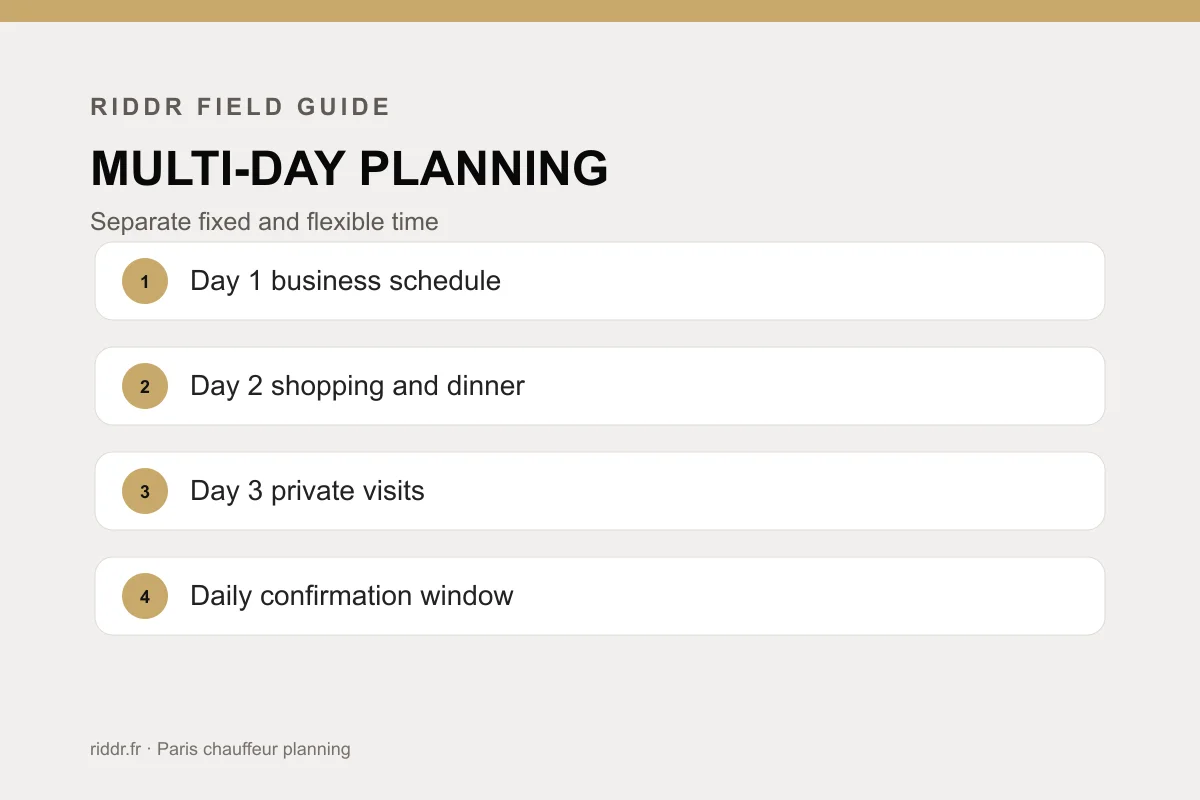Open the Day 3 private visits item
Image resolution: width=1200 pixels, height=800 pixels.
pos(600,491)
